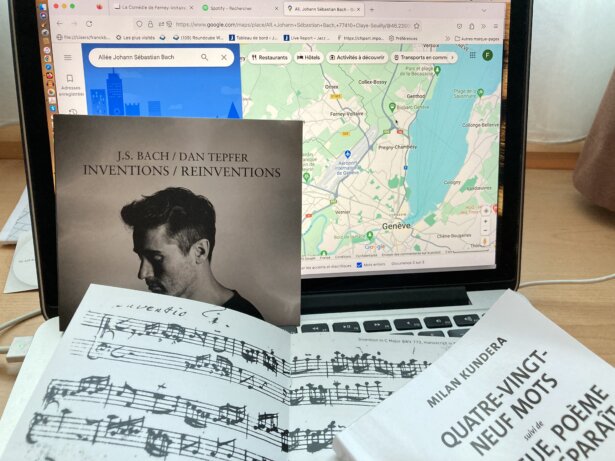The width and height of the screenshot is (615, 461).
Task: Click the site padlock icon in address bar
Action: pos(151,24)
